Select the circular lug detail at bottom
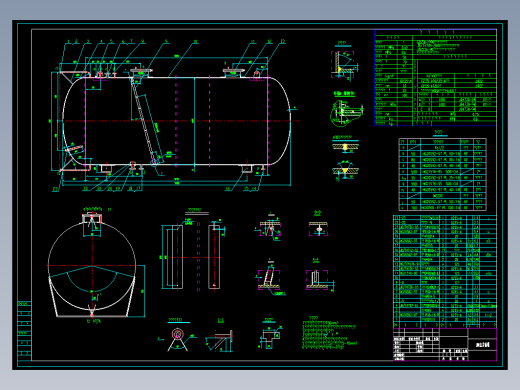The image size is (520, 390). pos(177,338)
